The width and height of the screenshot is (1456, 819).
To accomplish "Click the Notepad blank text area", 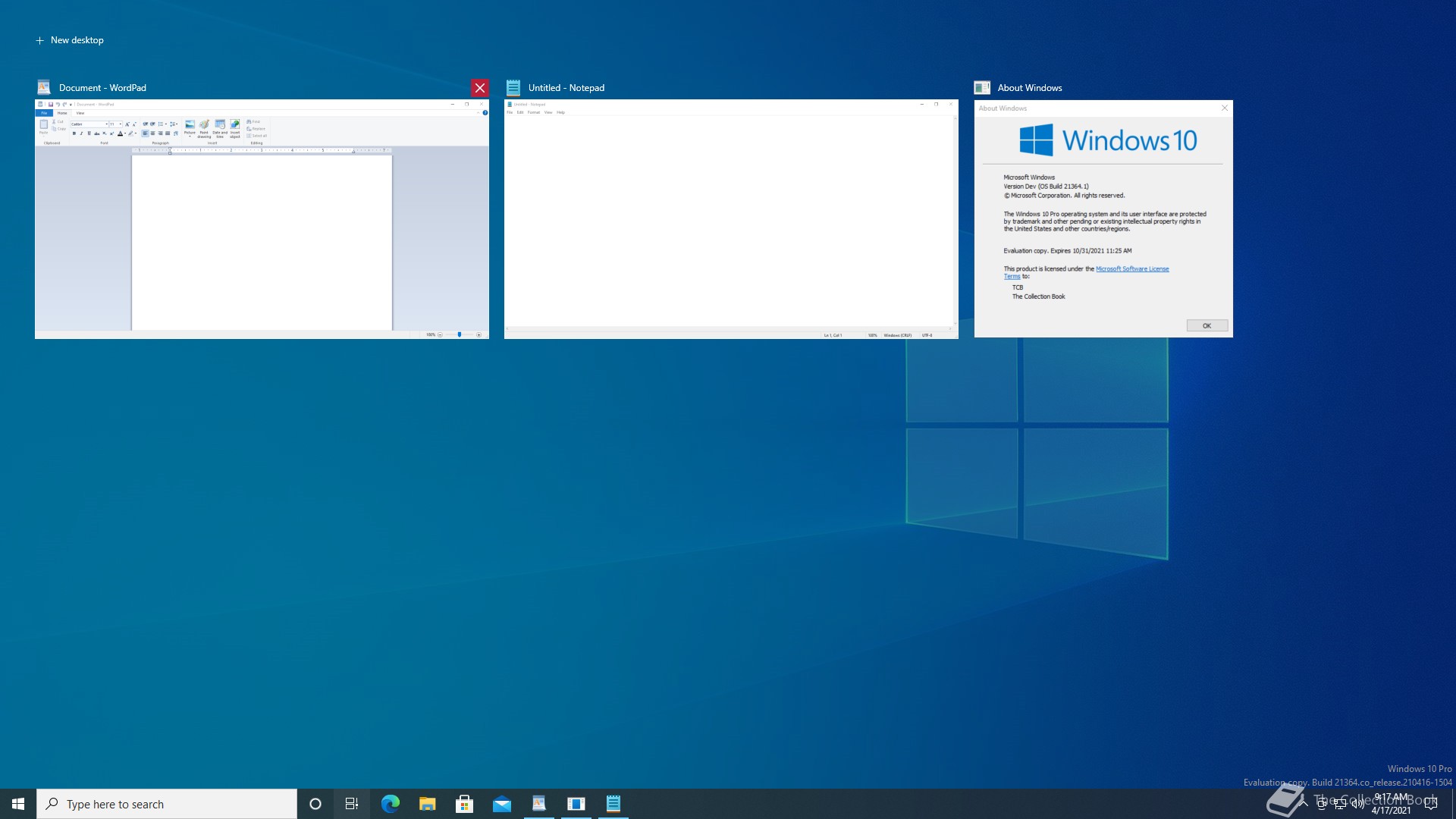I will 729,221.
